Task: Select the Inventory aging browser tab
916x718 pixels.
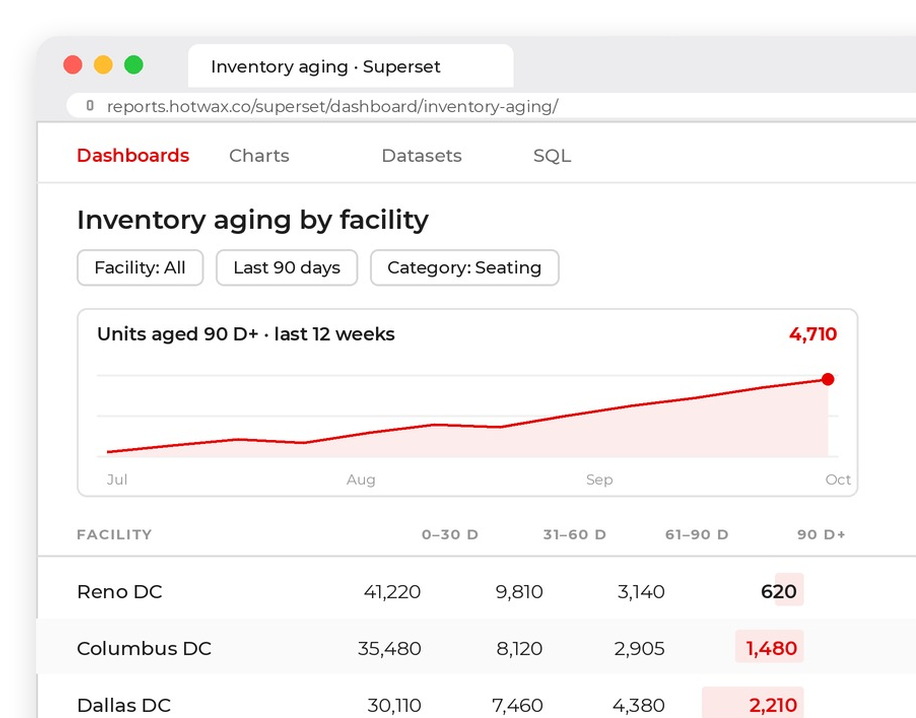Action: [x=351, y=66]
